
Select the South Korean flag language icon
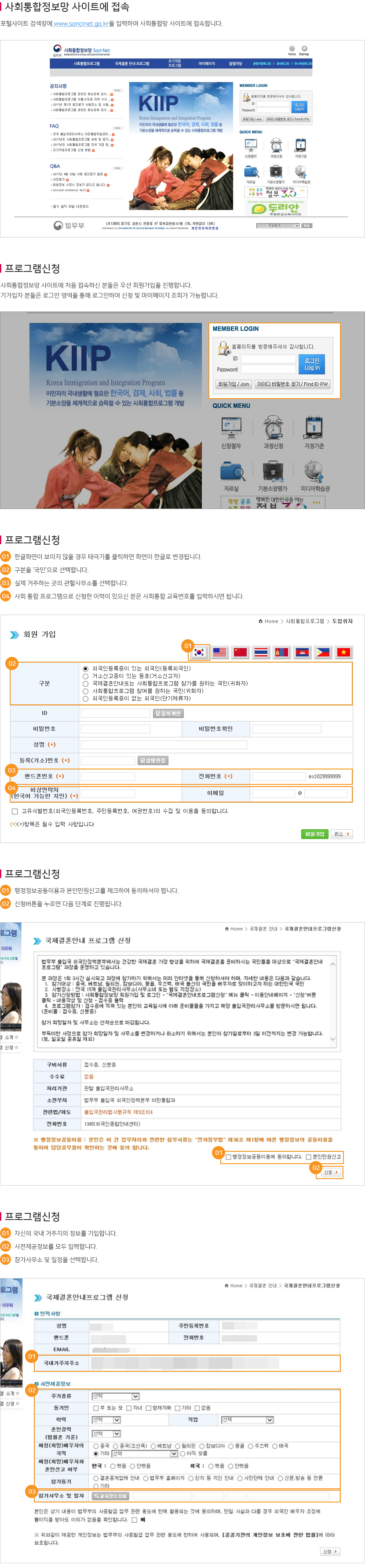199,652
